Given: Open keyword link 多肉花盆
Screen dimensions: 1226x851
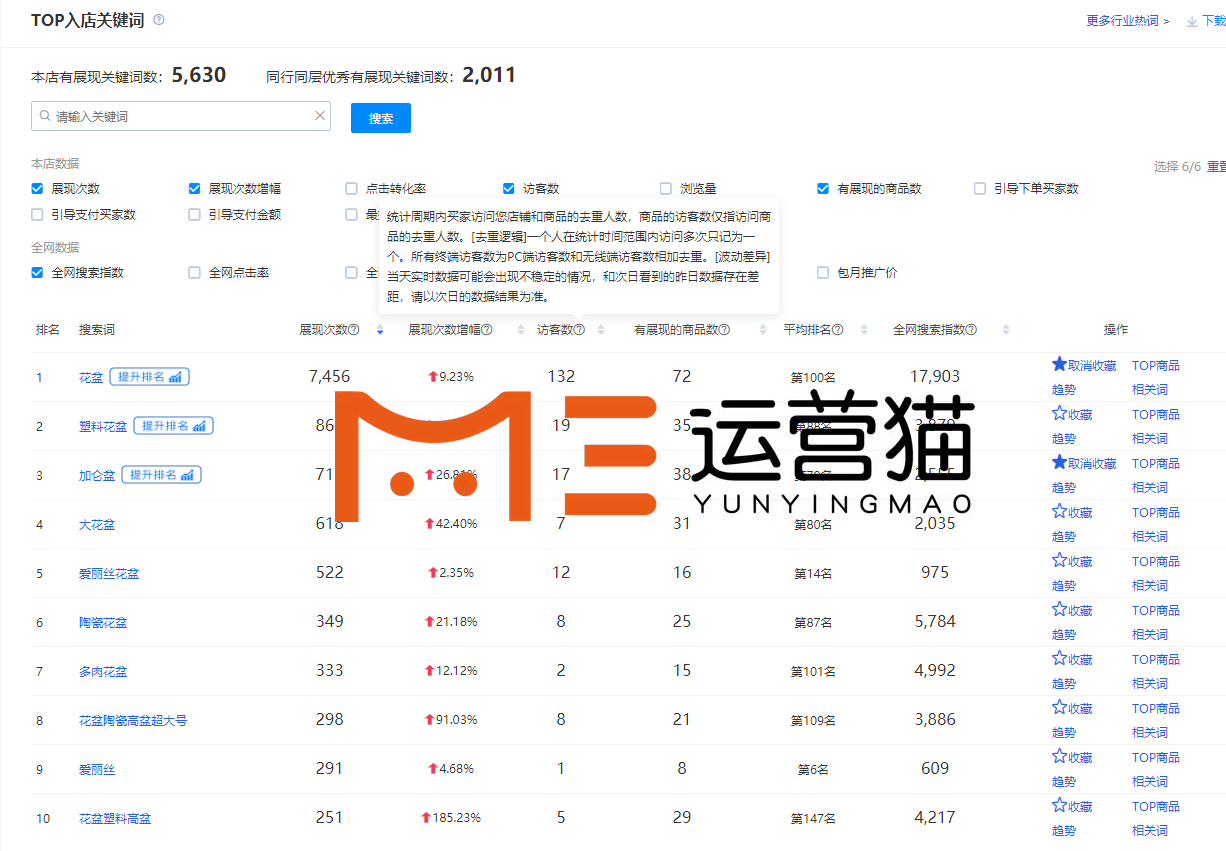Looking at the screenshot, I should pos(103,672).
